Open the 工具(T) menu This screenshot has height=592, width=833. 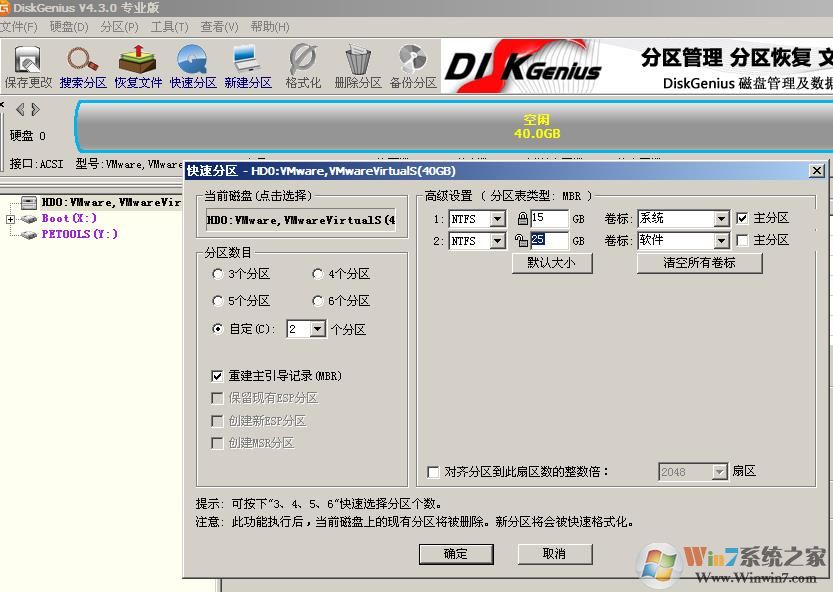point(169,27)
